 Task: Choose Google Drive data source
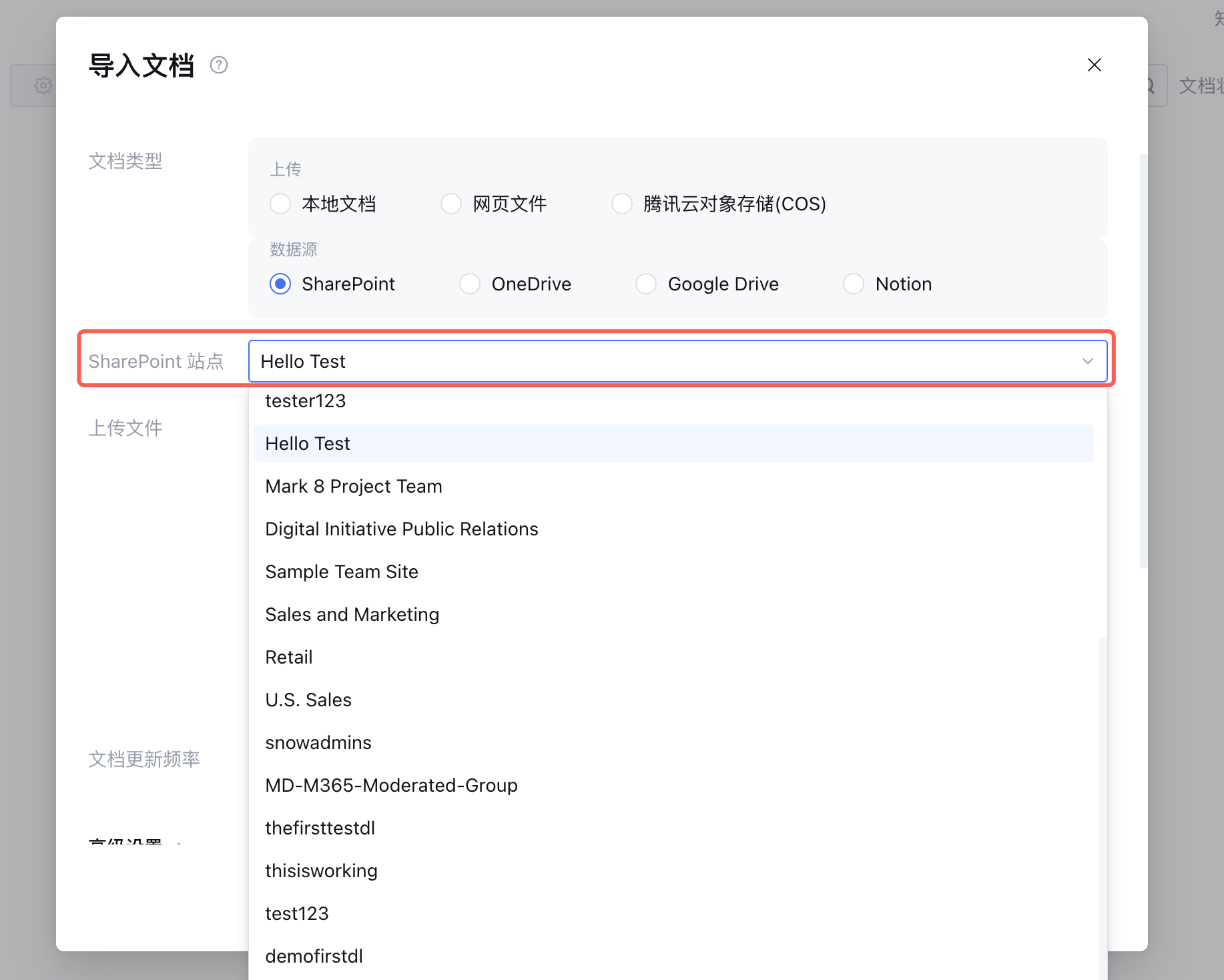[646, 284]
